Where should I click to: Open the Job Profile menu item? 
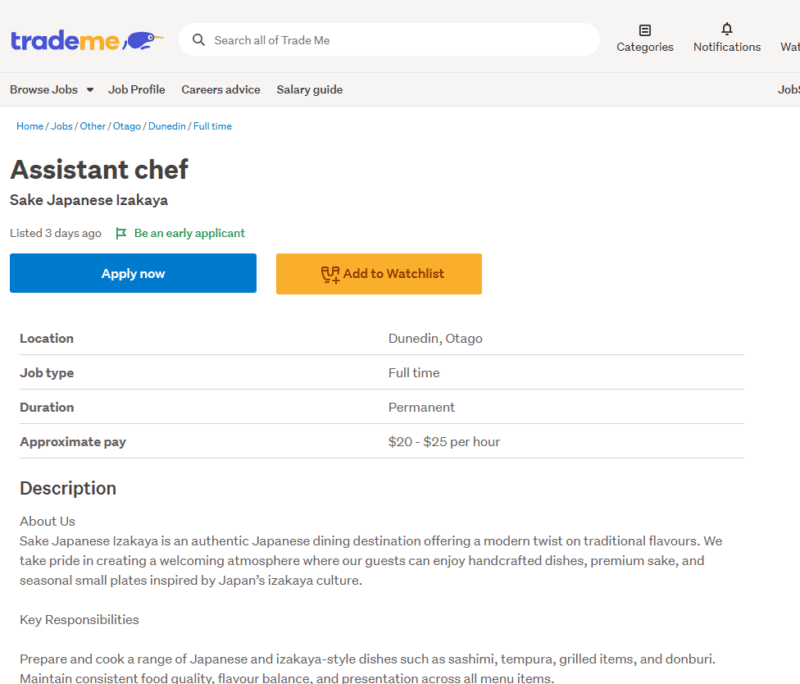[x=136, y=90]
